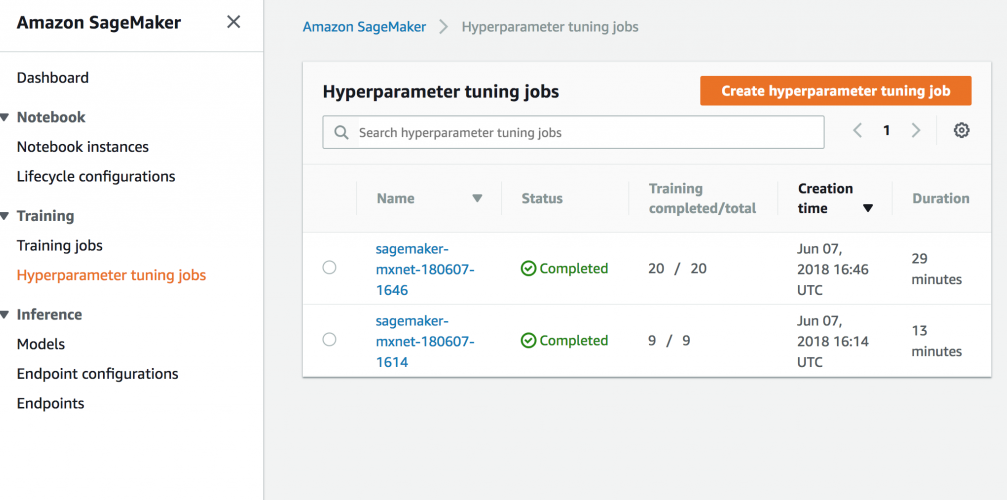Click Training section heading
This screenshot has width=1007, height=500.
click(46, 216)
